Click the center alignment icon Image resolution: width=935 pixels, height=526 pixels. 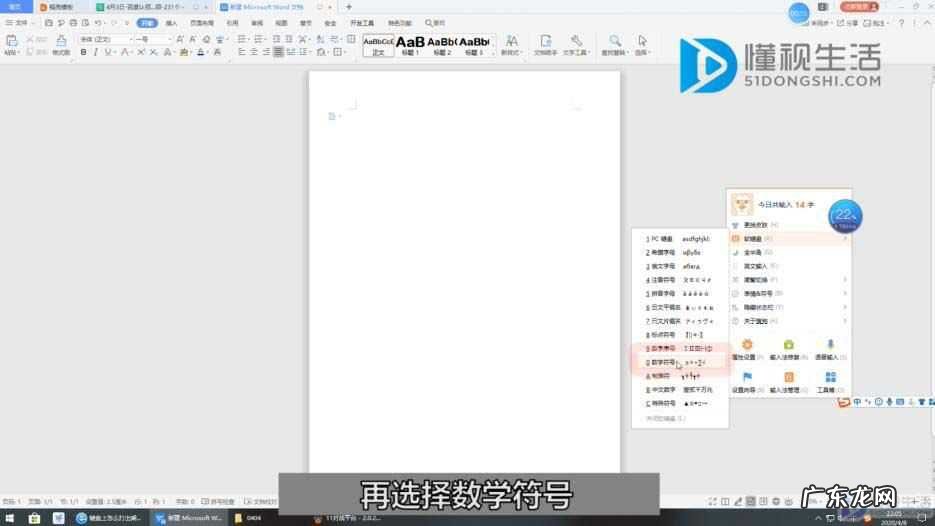point(254,52)
